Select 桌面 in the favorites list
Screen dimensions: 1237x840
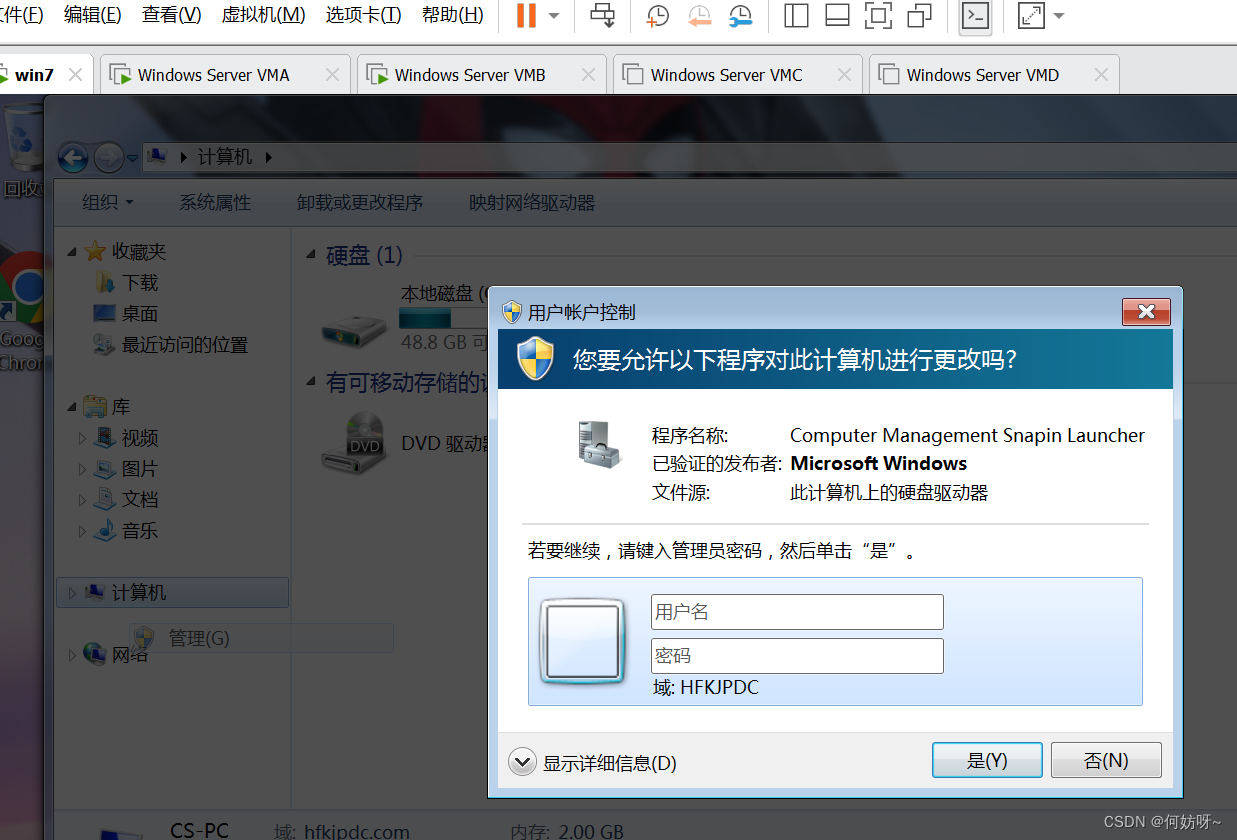(x=140, y=314)
